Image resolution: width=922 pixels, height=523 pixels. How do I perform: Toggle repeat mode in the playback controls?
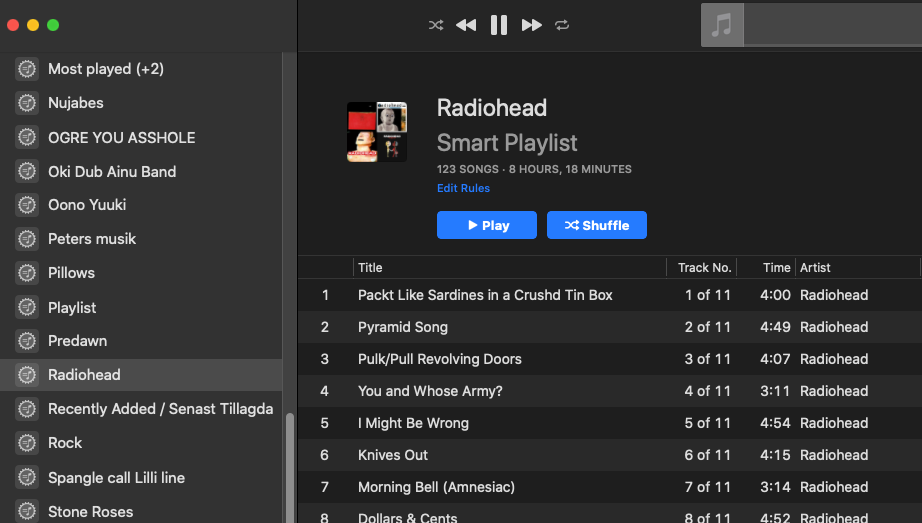pyautogui.click(x=562, y=25)
